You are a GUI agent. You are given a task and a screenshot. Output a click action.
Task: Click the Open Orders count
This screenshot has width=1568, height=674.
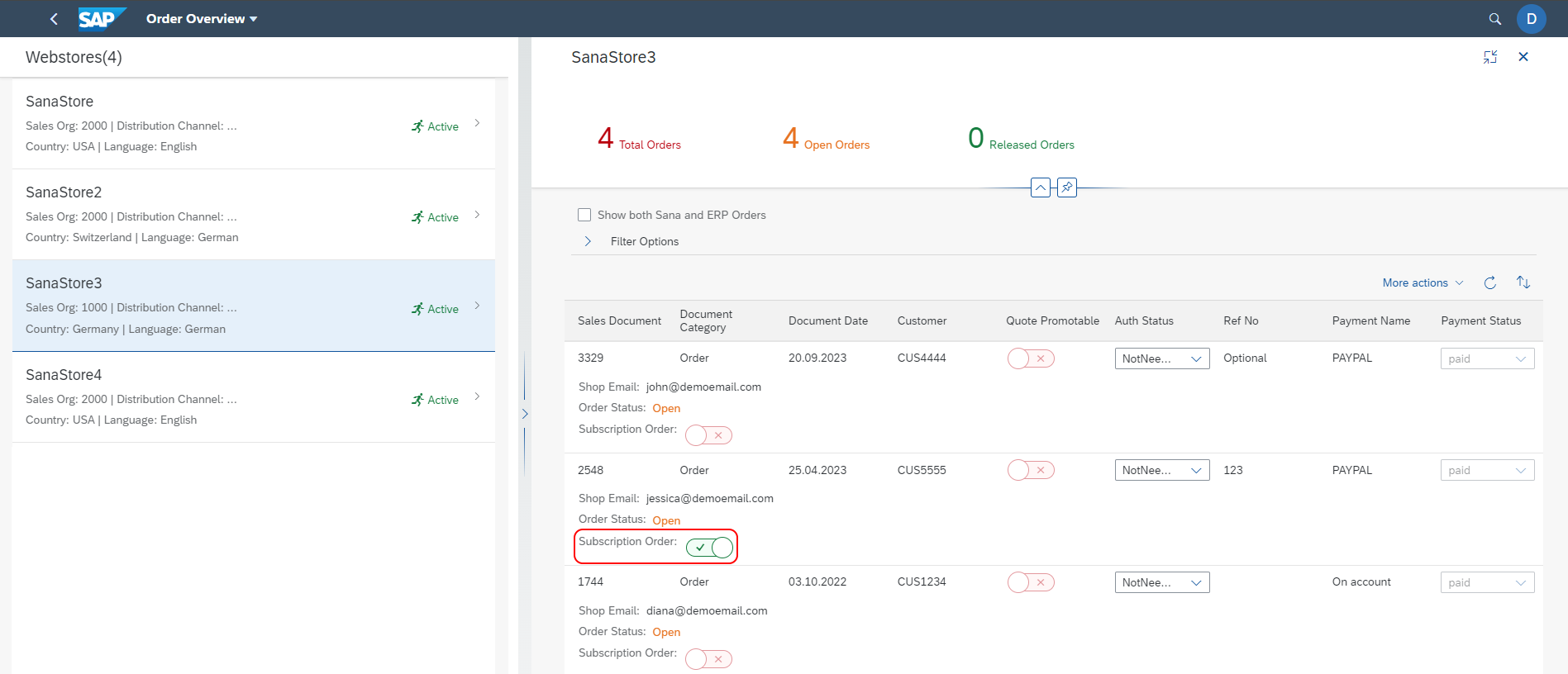pos(826,138)
